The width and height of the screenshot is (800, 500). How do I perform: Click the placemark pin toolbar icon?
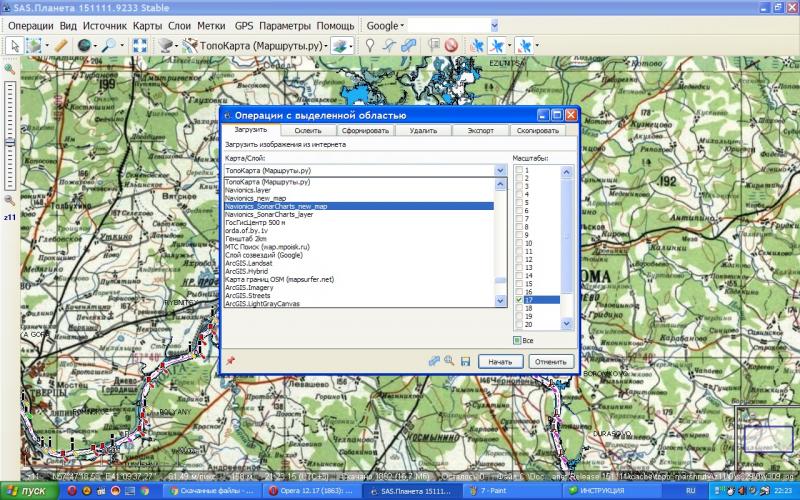tap(369, 45)
